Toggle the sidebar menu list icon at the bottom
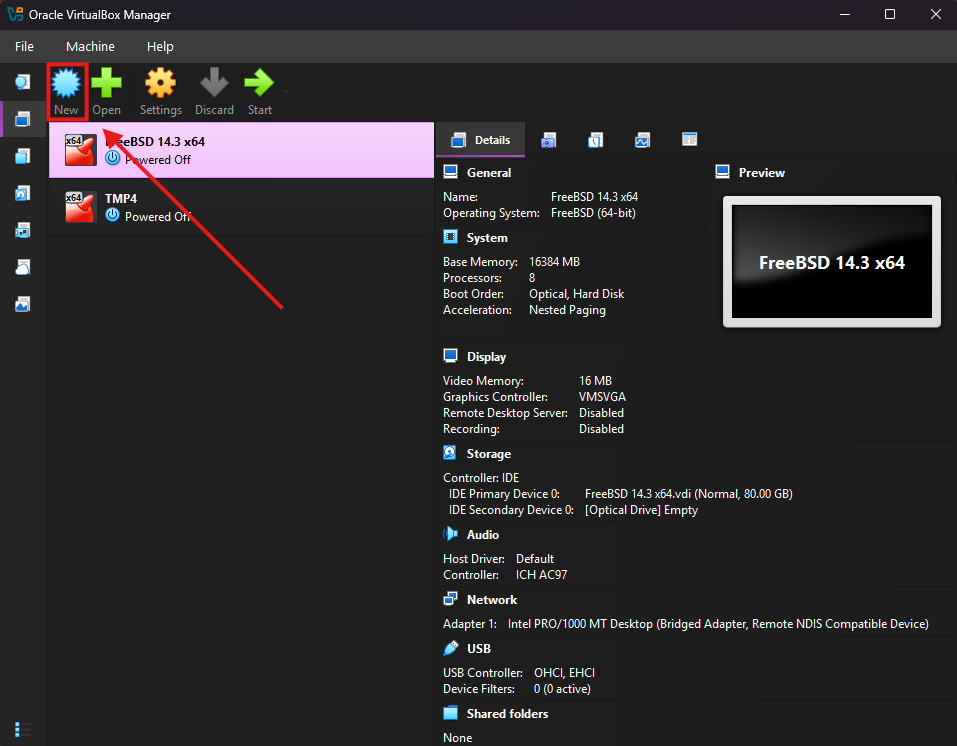 22,729
